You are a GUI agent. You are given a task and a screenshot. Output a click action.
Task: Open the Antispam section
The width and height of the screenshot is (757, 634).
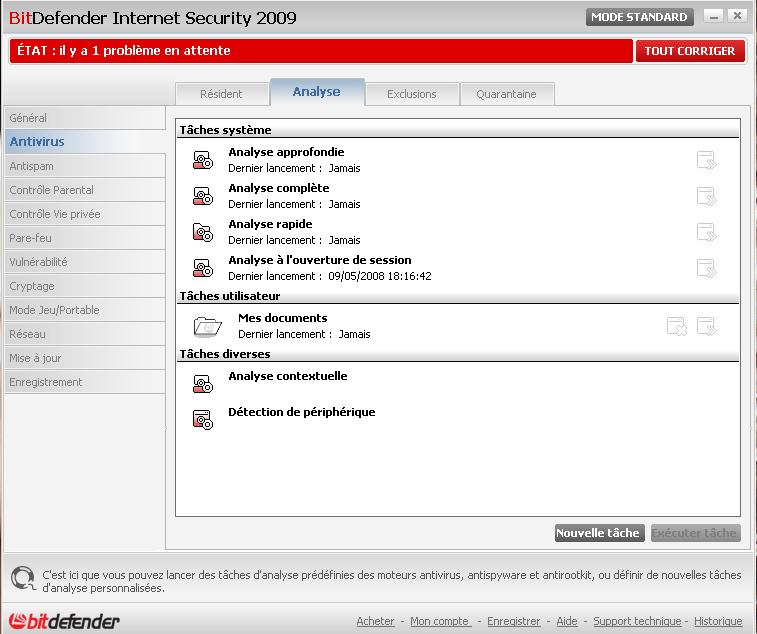(84, 166)
